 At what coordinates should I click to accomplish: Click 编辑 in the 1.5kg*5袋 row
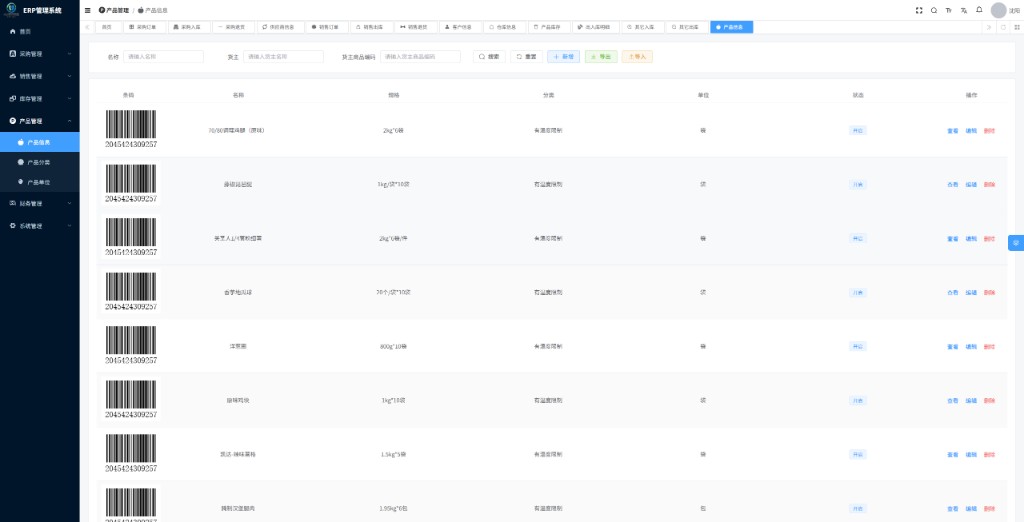click(971, 455)
